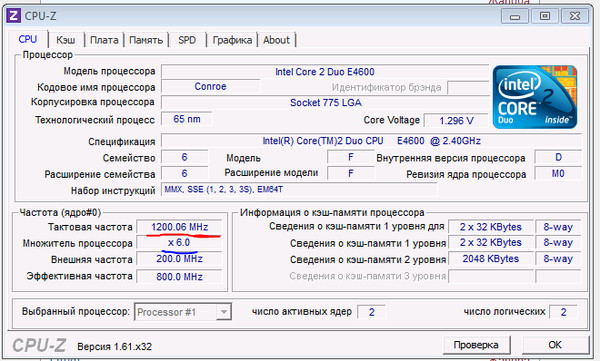Open the SPD tab
Screen dimensions: 600x361
187,40
